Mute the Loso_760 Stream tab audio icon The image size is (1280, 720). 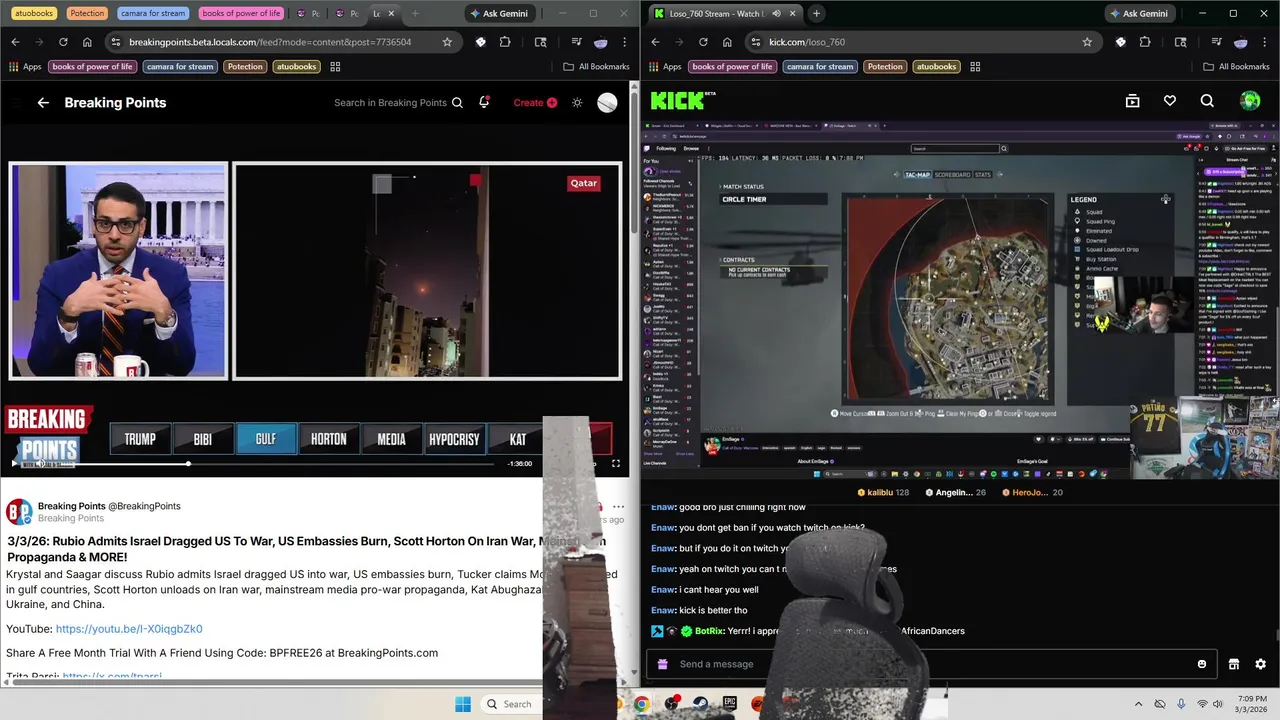pyautogui.click(x=776, y=13)
